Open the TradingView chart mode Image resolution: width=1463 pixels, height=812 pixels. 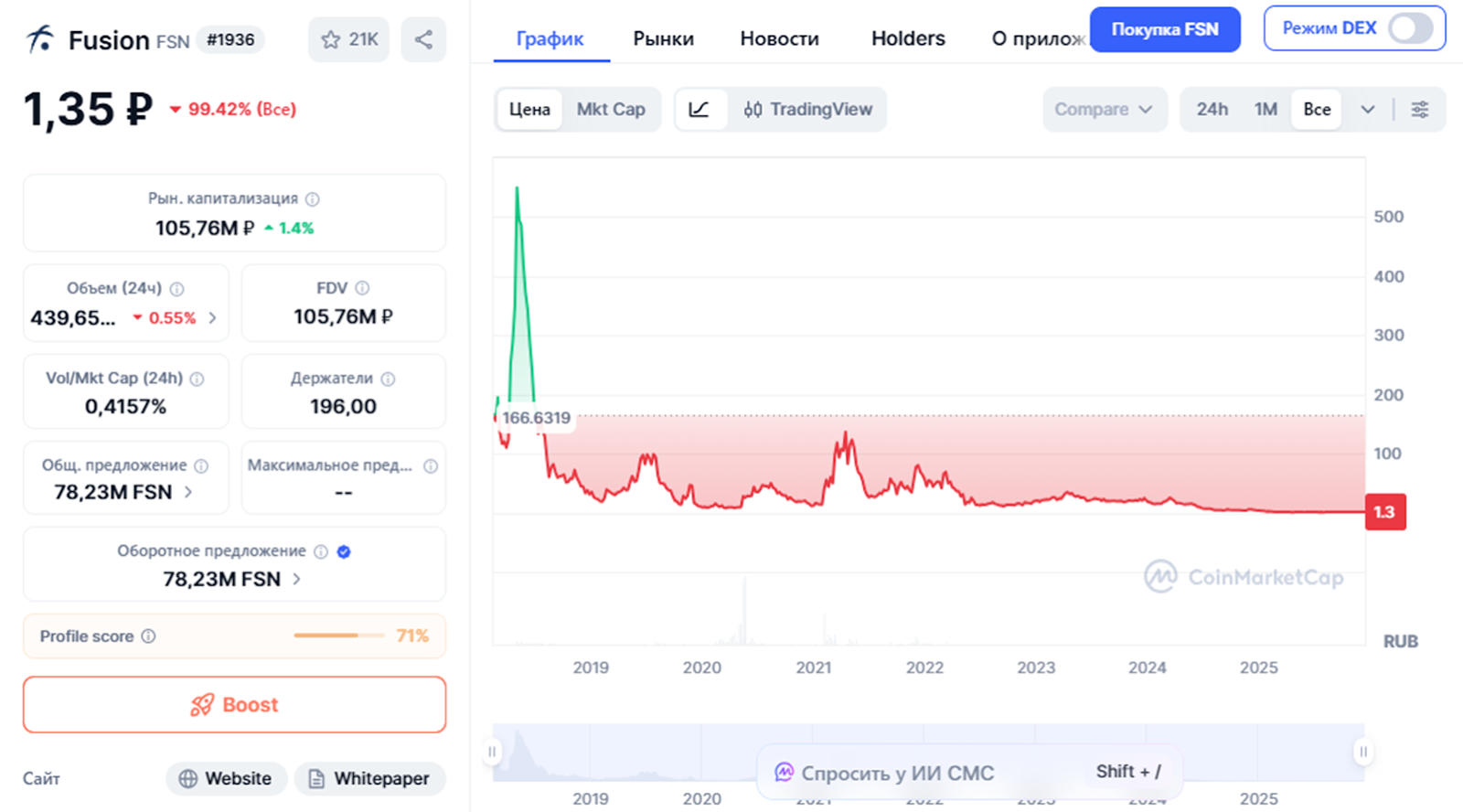pos(808,110)
